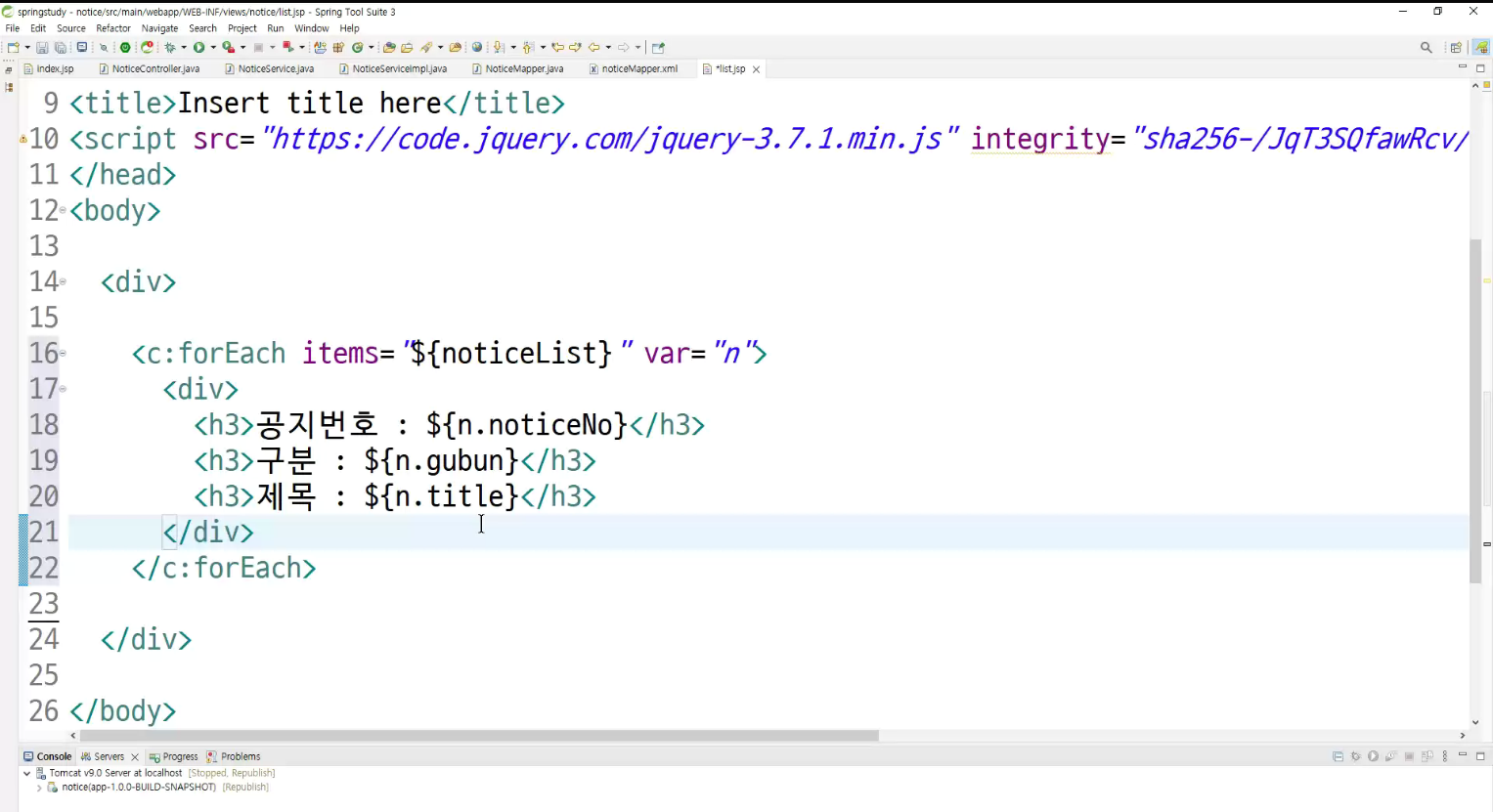1493x812 pixels.
Task: Click the Pin Editor icon in the toolbar
Action: [658, 47]
